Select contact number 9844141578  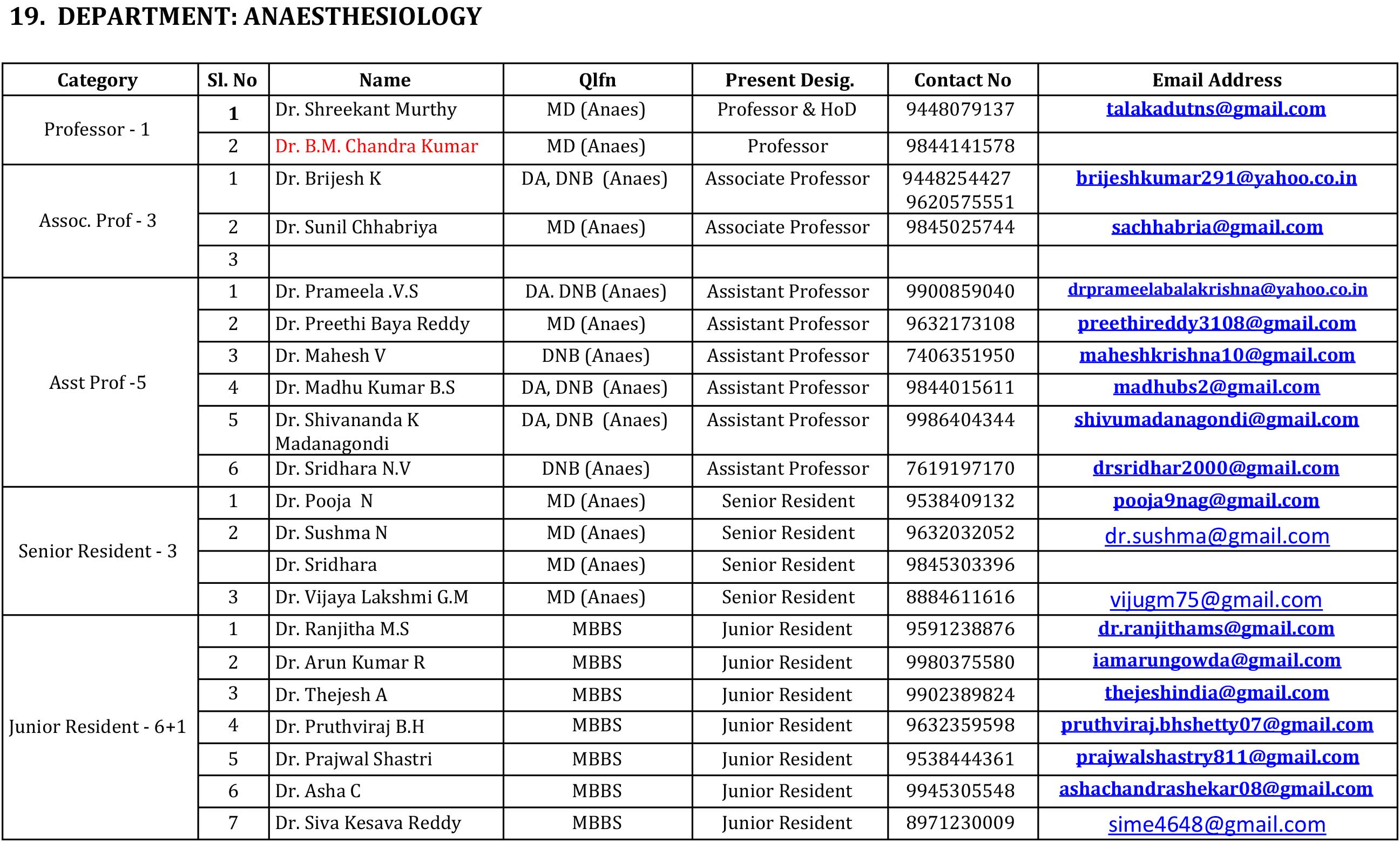(960, 146)
